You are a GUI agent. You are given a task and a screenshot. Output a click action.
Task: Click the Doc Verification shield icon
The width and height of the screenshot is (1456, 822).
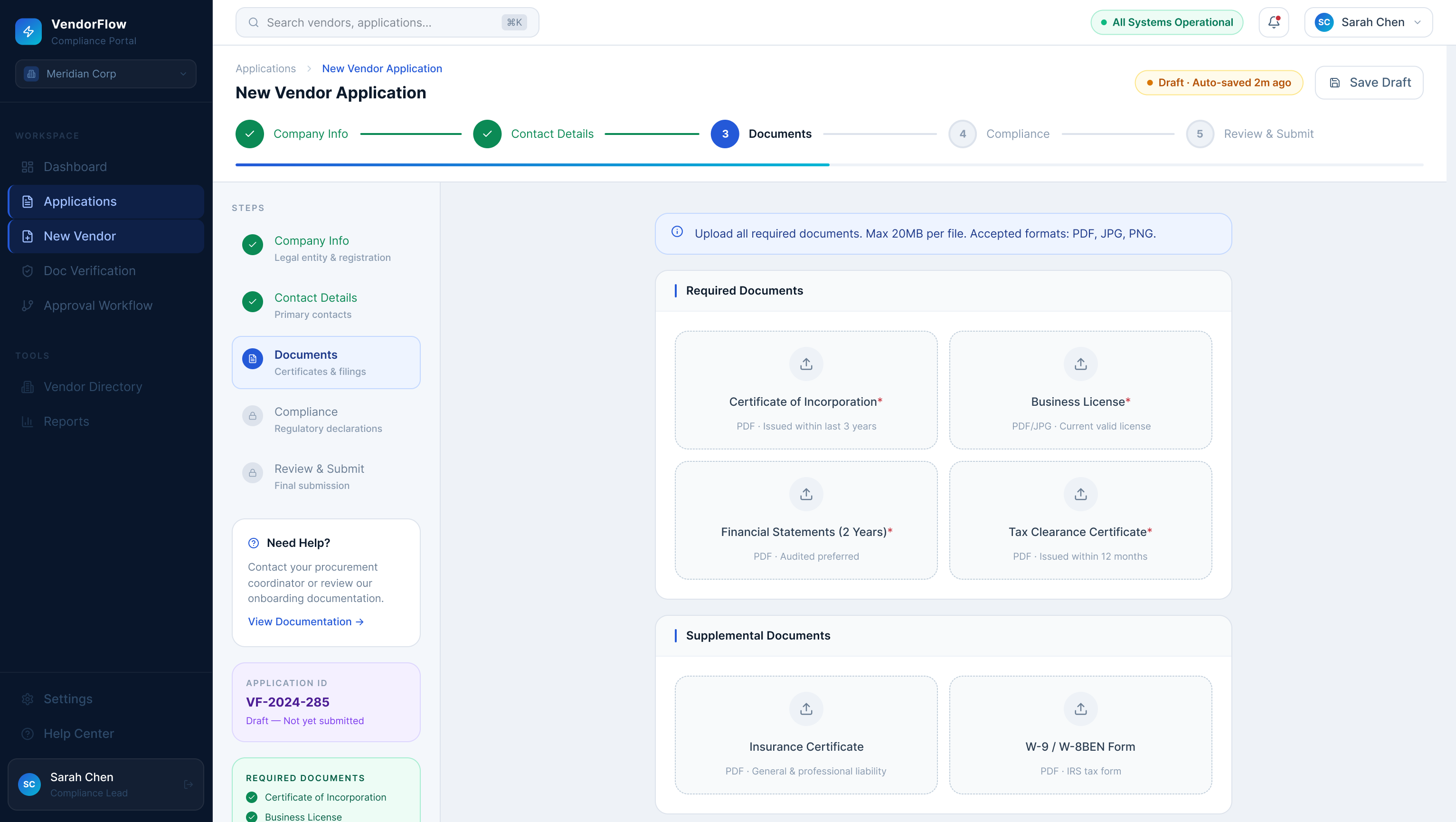pos(27,271)
